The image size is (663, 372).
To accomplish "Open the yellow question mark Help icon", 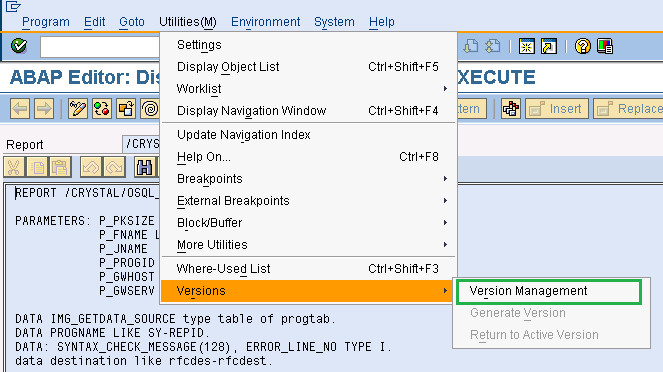I will coord(583,46).
